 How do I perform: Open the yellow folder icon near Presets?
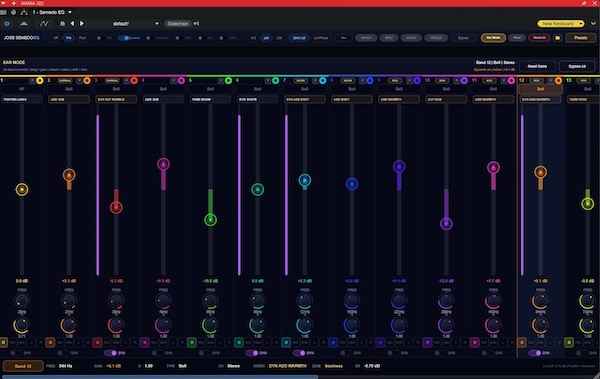(558, 38)
